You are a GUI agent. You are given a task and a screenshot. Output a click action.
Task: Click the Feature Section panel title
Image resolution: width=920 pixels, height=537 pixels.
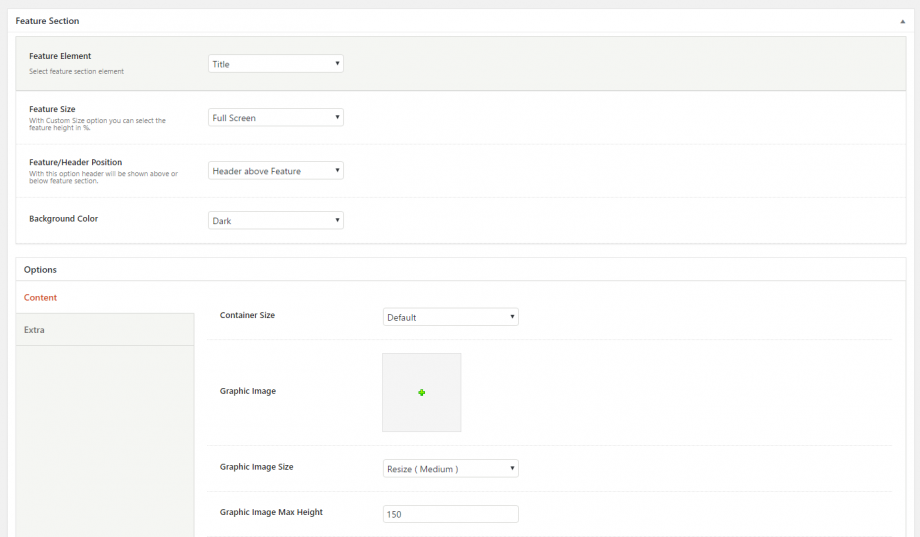click(47, 21)
